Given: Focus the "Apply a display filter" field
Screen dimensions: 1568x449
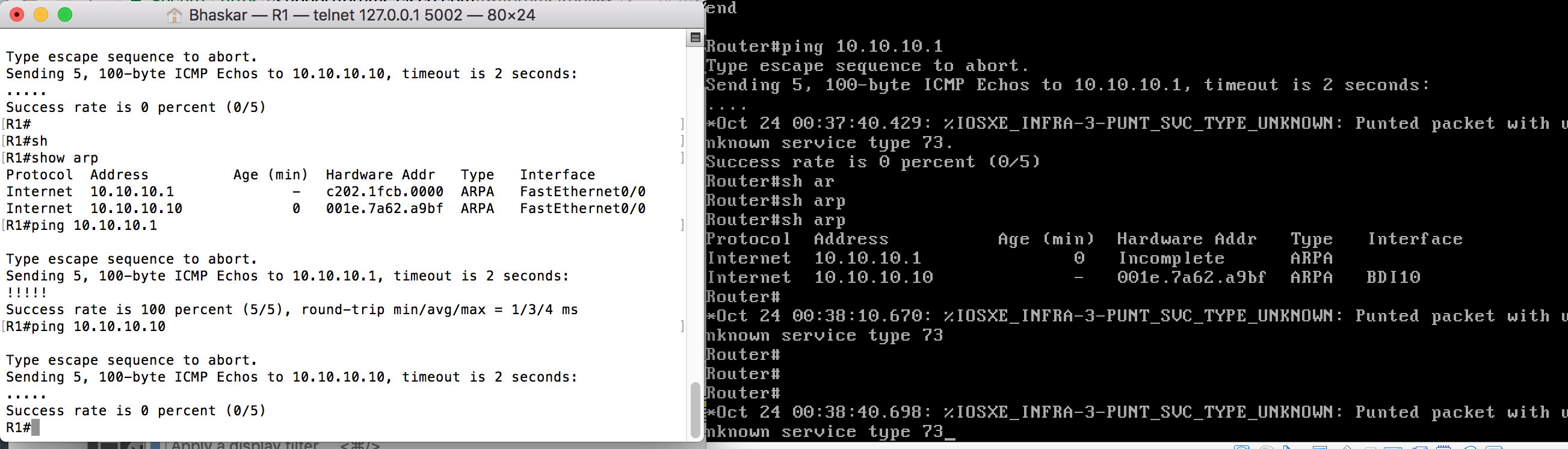Looking at the screenshot, I should pyautogui.click(x=245, y=445).
